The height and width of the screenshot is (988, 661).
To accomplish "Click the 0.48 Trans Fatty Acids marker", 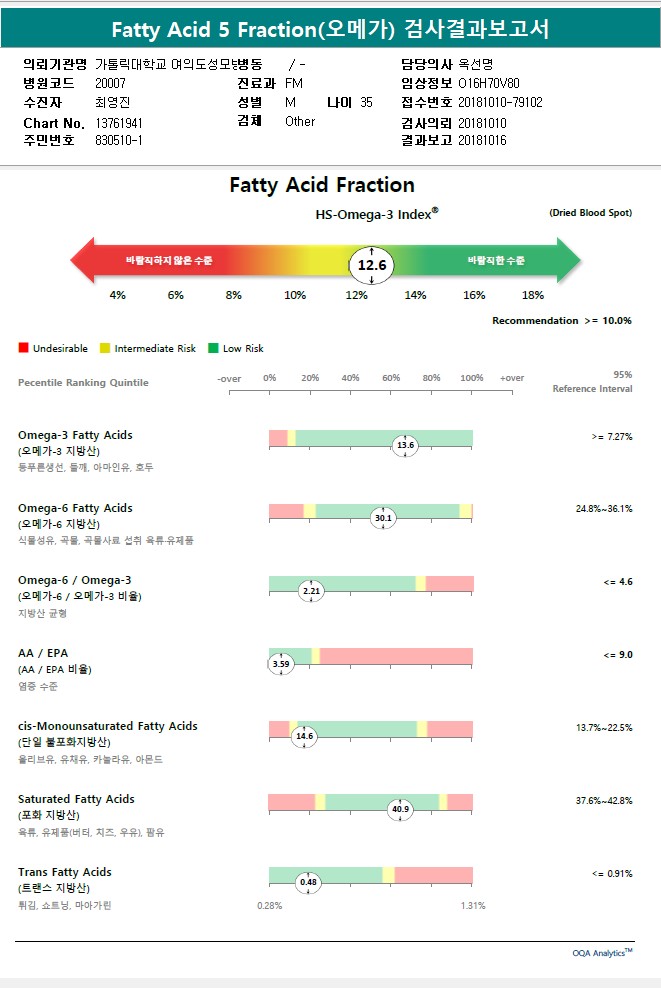I will click(x=308, y=882).
